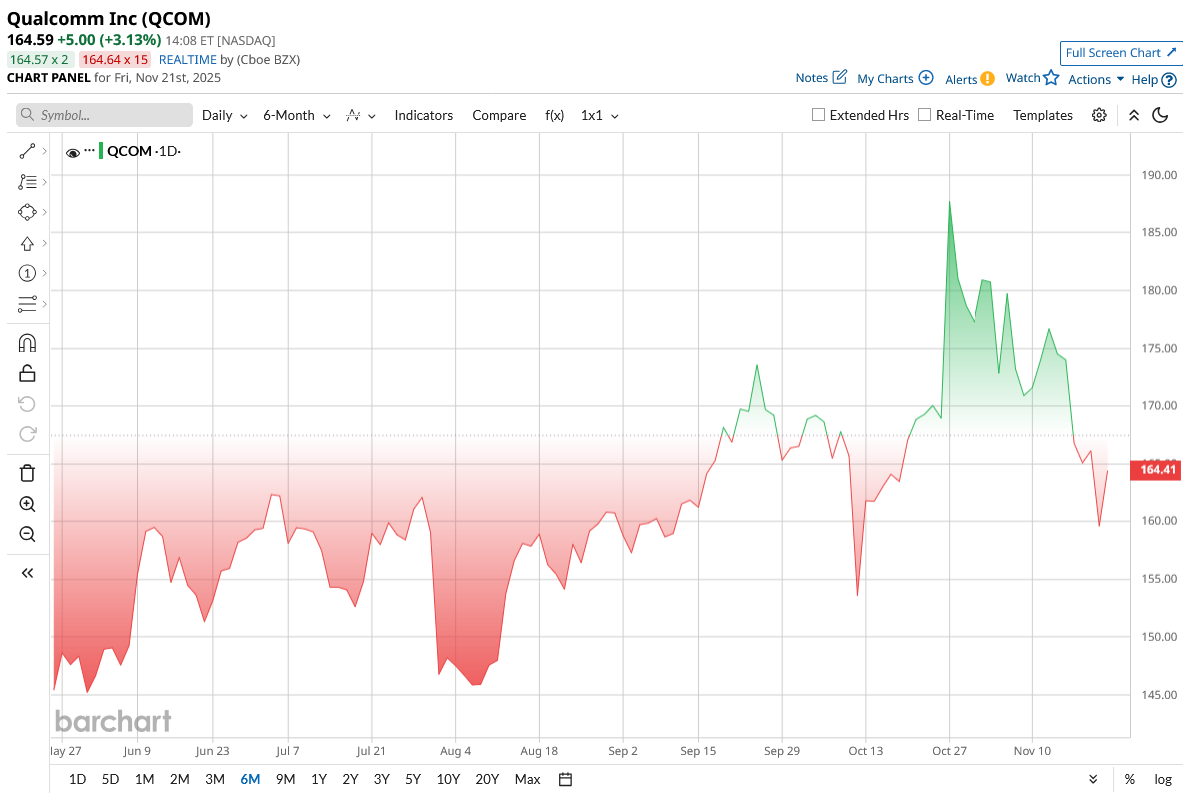Select the line drawing tool
1183x793 pixels.
pos(27,152)
